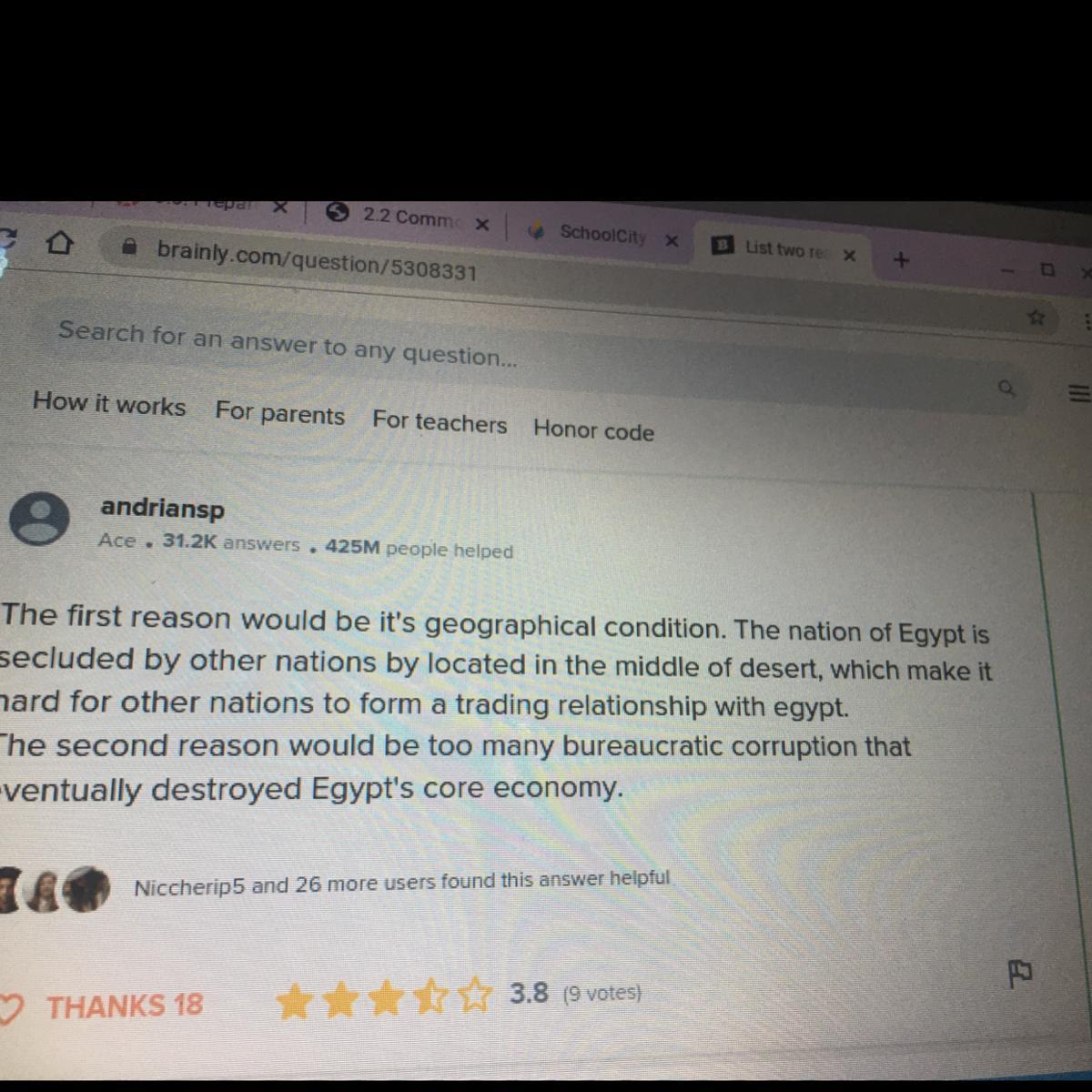Viewport: 1092px width, 1092px height.
Task: Report the answer with the flag icon
Action: coord(1019,972)
